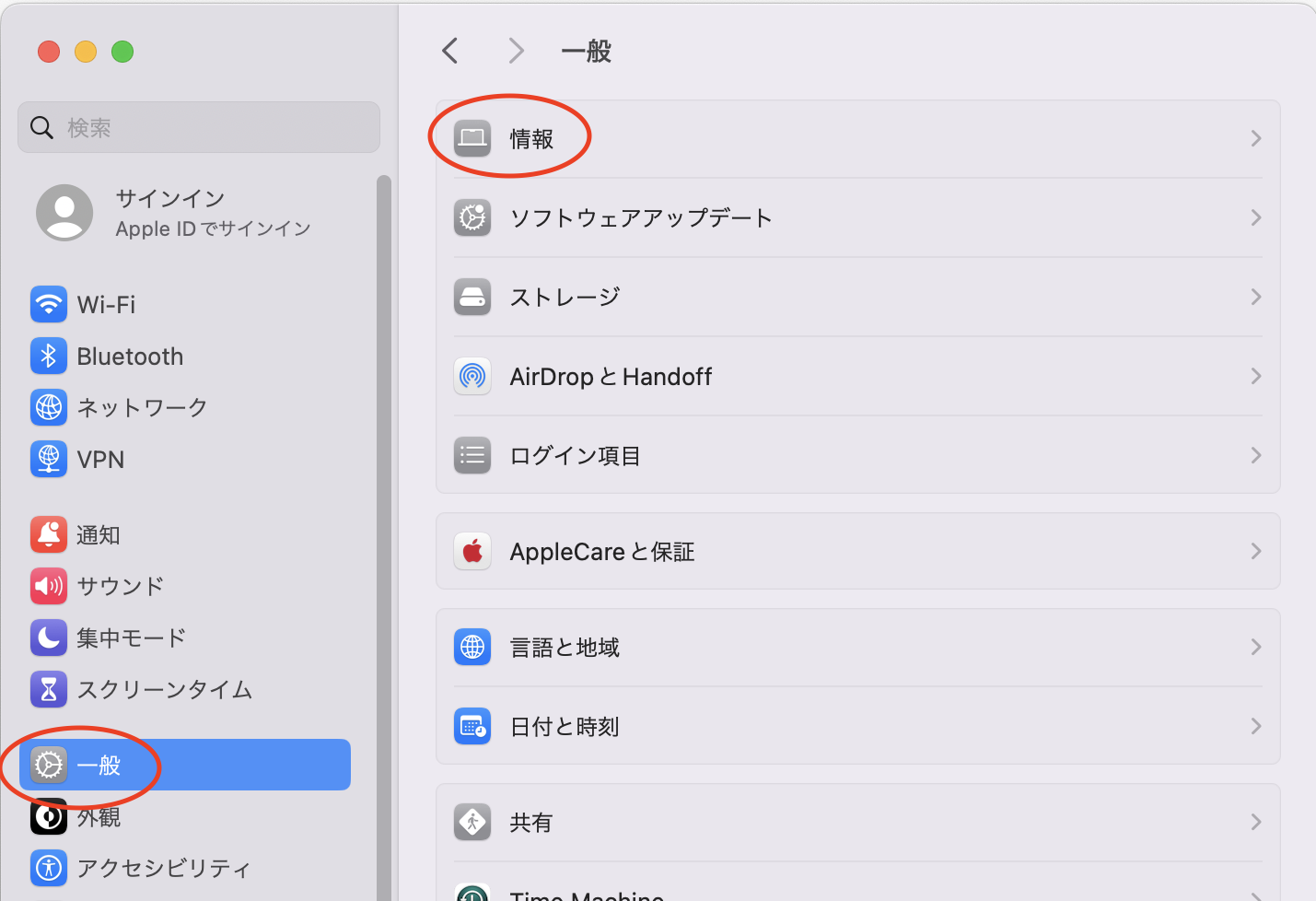
Task: Open the サウンド sidebar label
Action: (121, 586)
